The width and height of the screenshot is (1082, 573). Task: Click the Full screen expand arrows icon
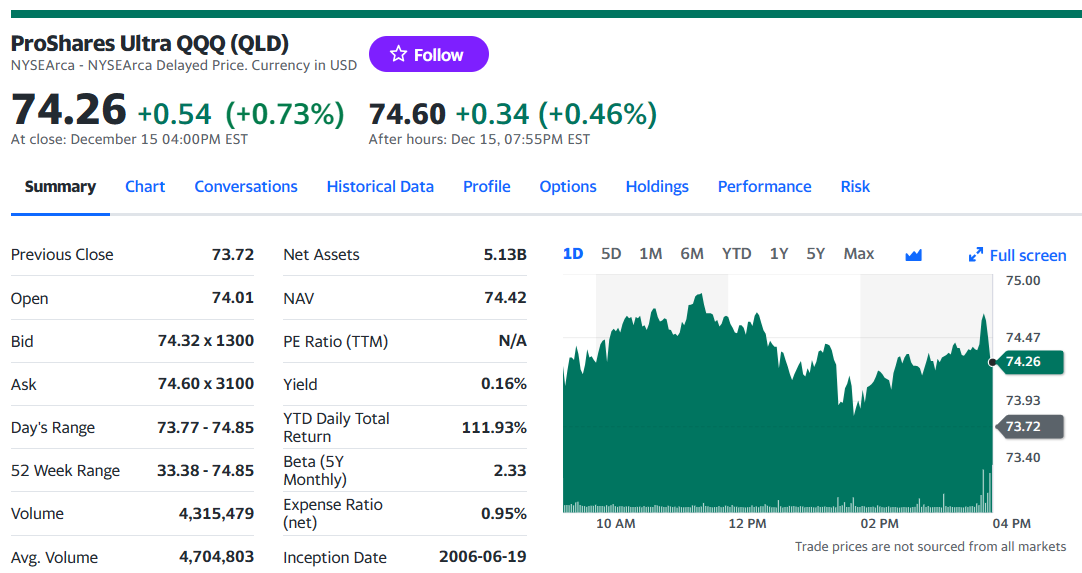click(976, 255)
